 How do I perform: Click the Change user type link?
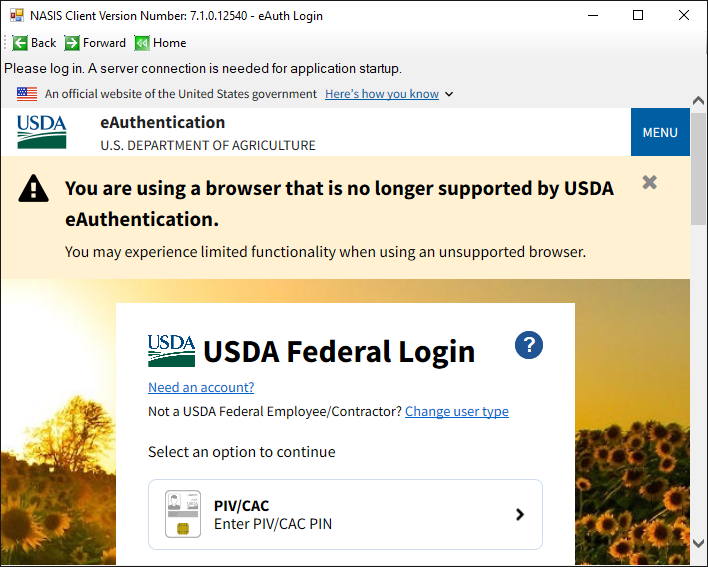point(457,412)
